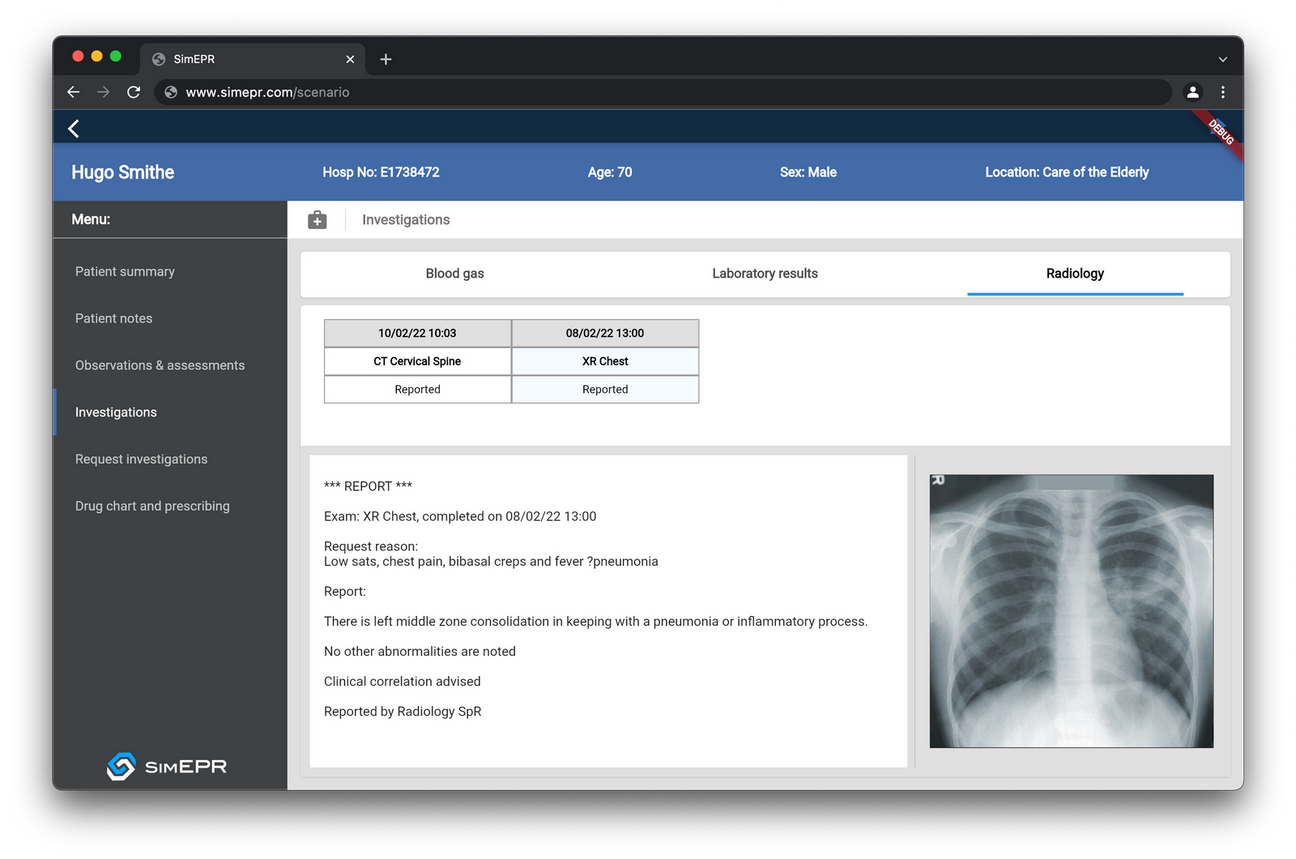The height and width of the screenshot is (859, 1296).
Task: Open the browser profile icon
Action: [x=1192, y=92]
